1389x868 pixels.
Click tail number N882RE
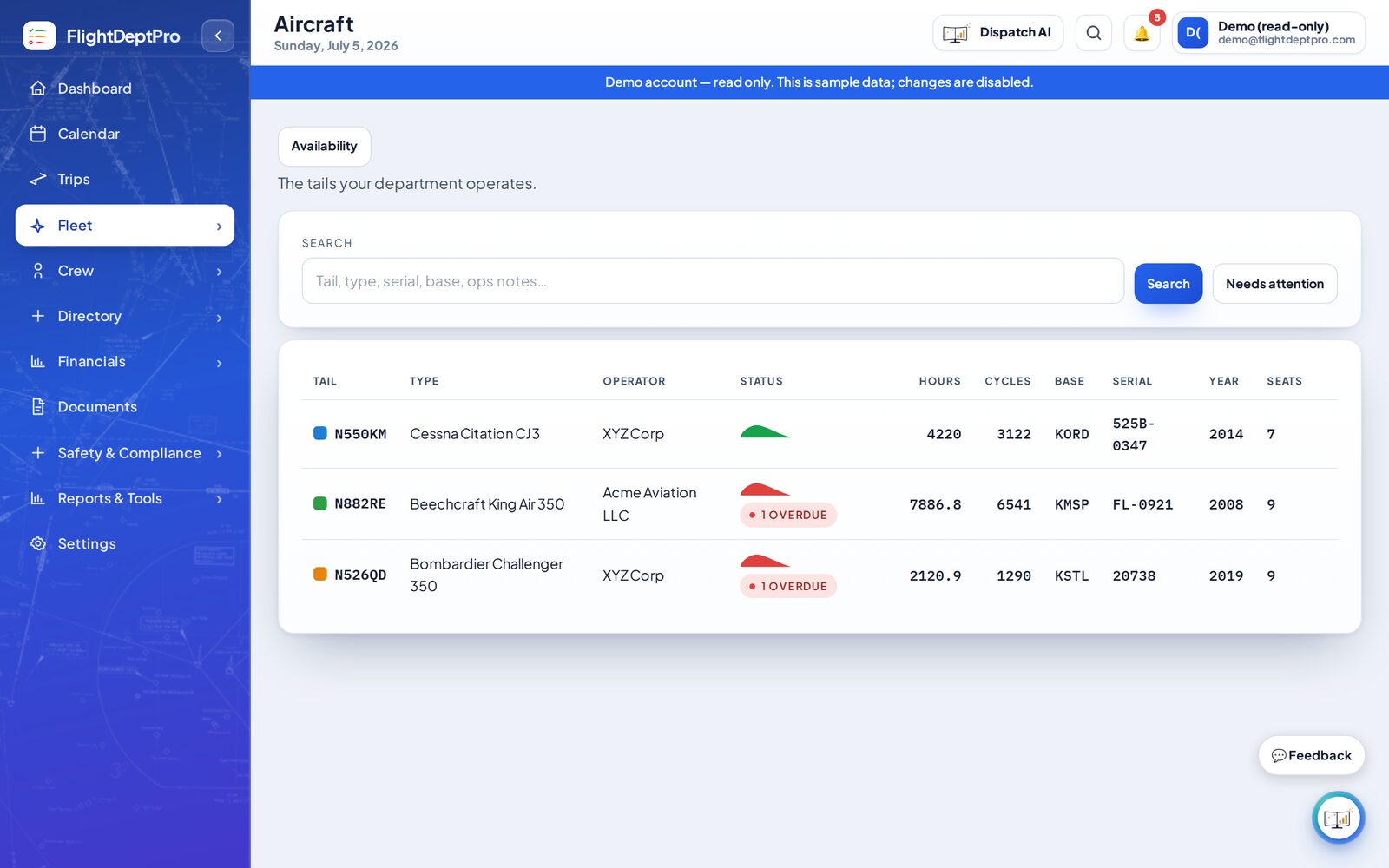(x=360, y=504)
